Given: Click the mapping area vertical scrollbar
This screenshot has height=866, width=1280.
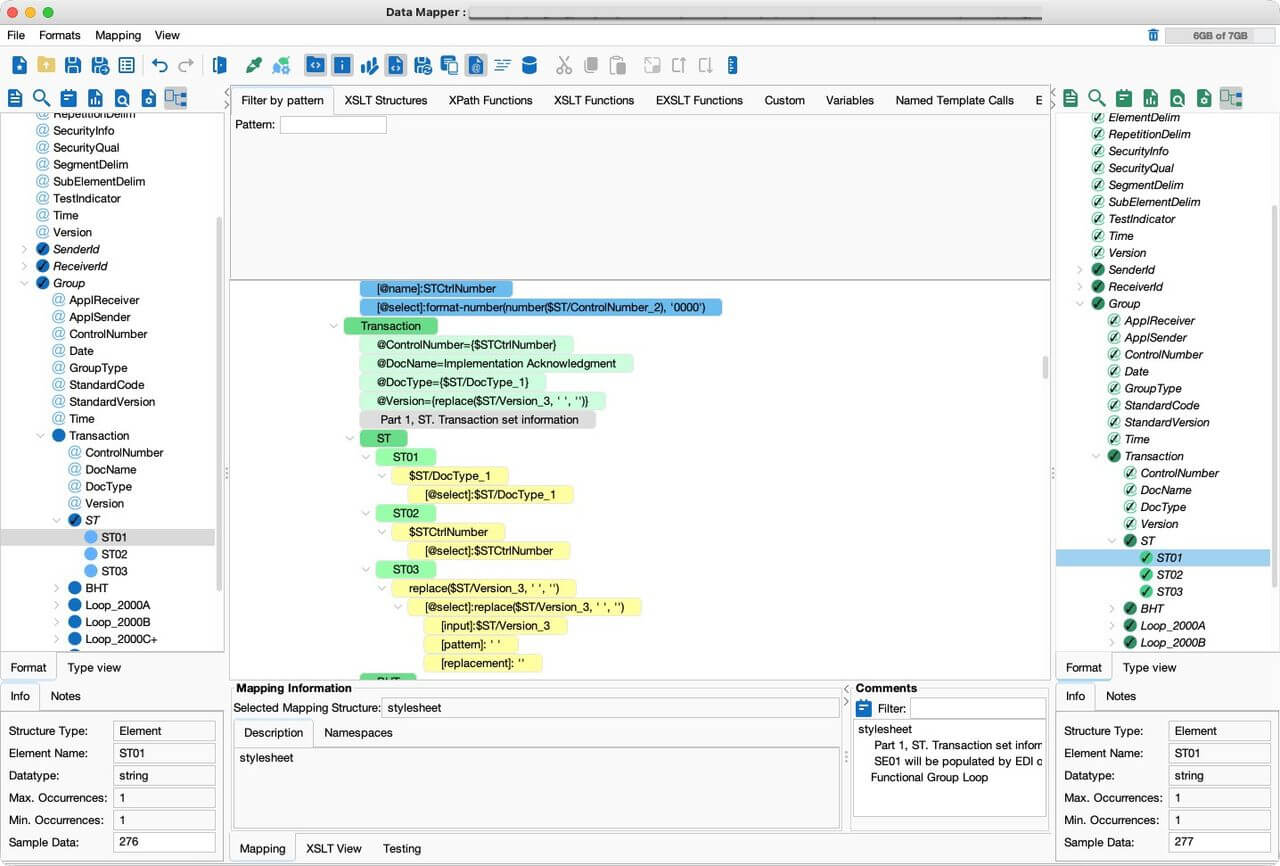Looking at the screenshot, I should (x=1045, y=366).
